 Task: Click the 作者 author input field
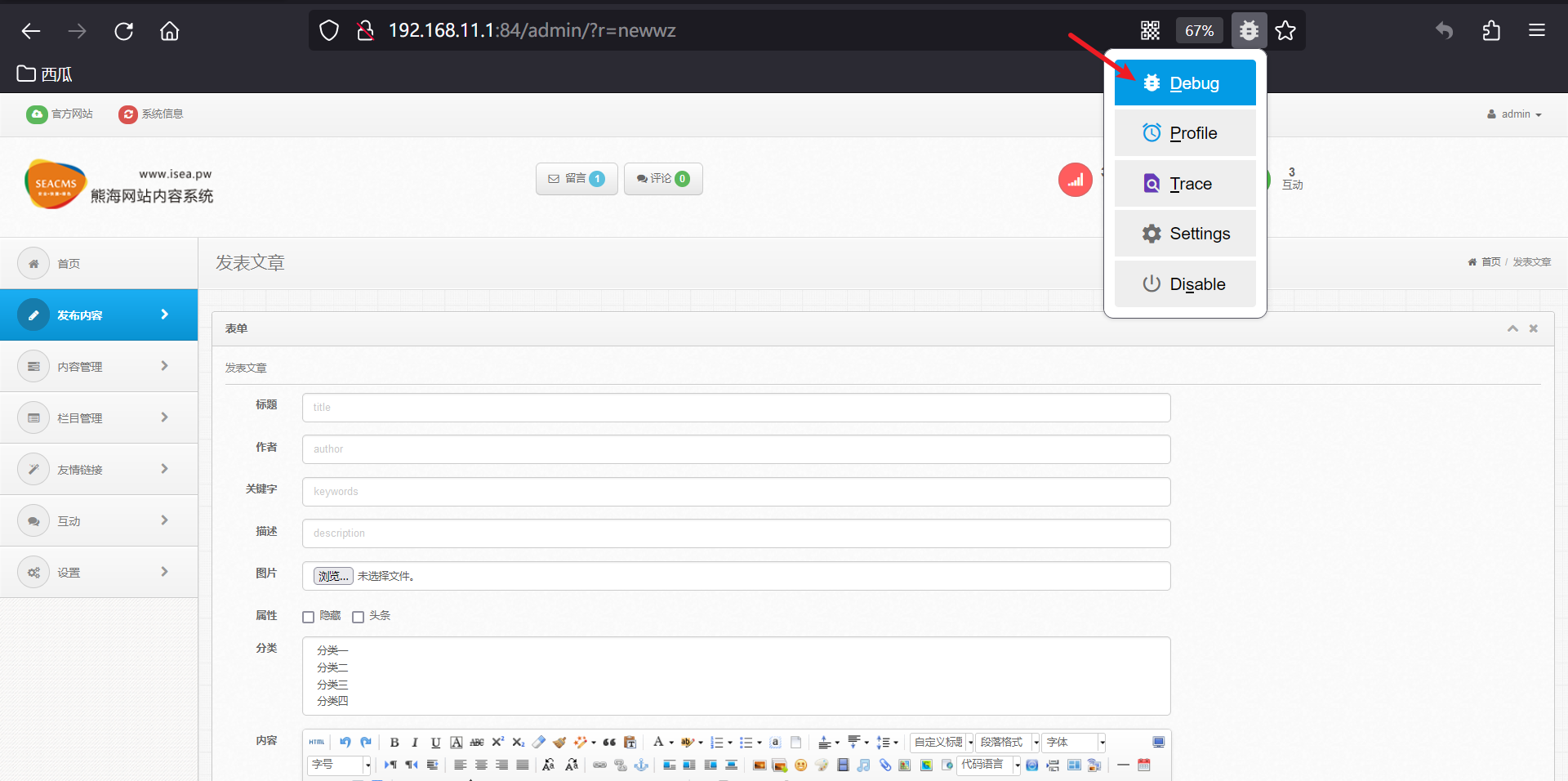(736, 449)
